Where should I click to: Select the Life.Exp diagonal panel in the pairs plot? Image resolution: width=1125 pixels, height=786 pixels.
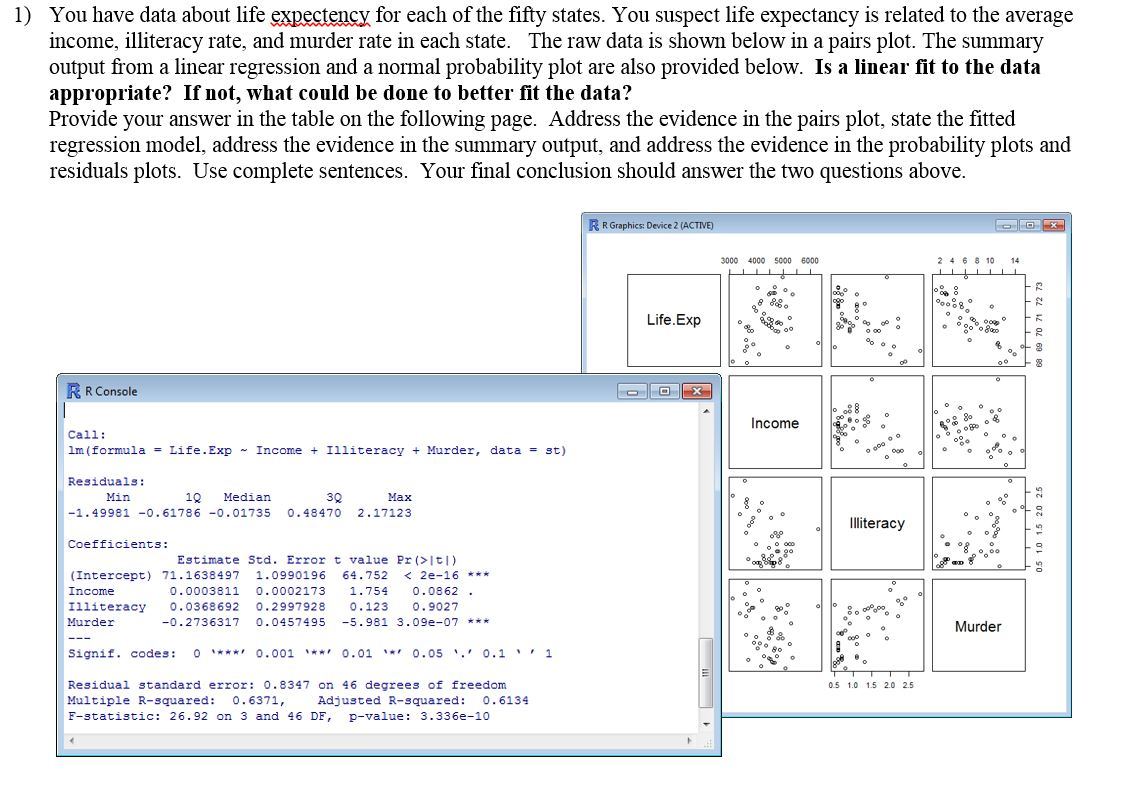(x=673, y=318)
